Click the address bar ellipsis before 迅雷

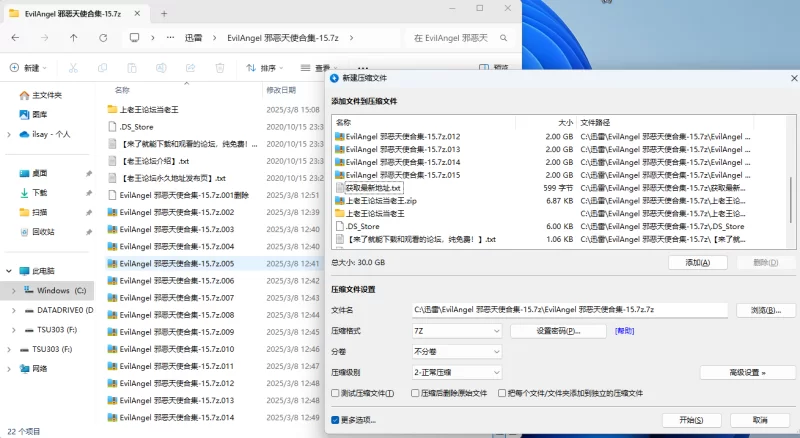(170, 38)
